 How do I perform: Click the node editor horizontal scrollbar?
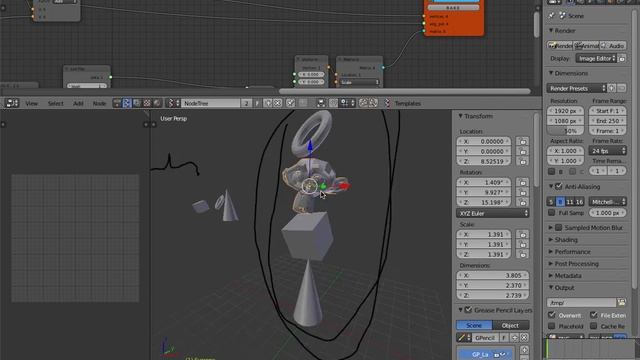404,91
